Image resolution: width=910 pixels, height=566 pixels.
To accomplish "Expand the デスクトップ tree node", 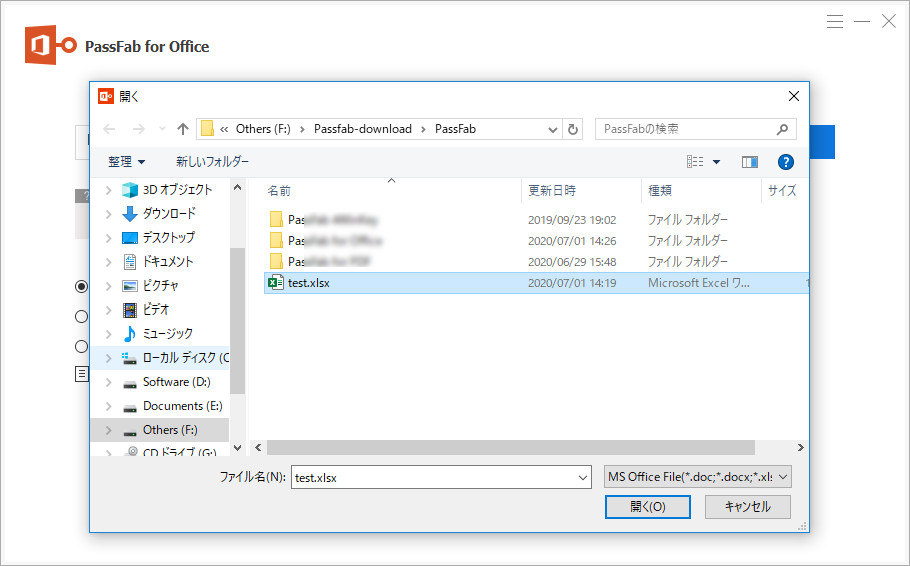I will 109,238.
